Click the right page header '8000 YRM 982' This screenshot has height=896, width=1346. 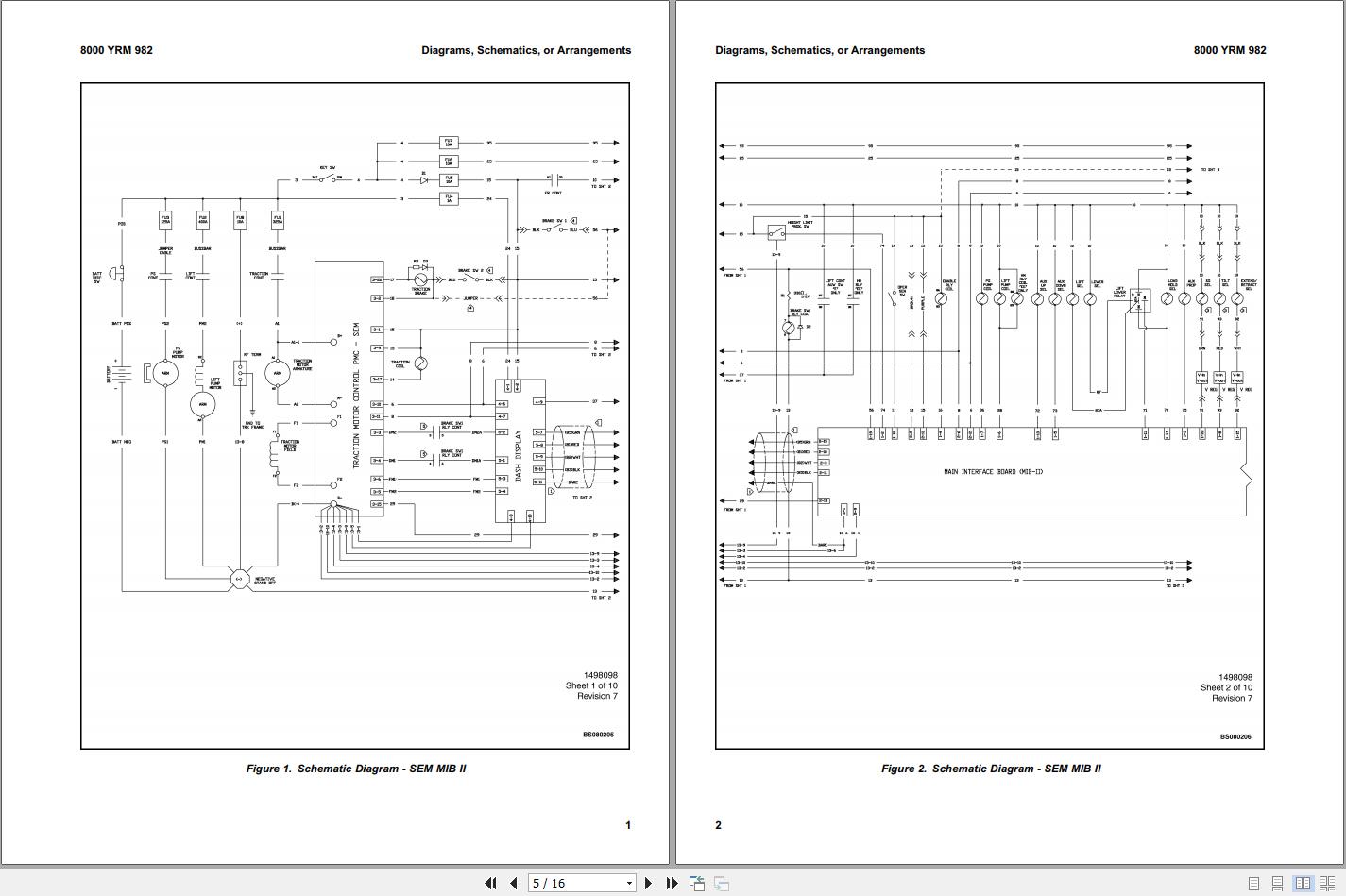point(1230,50)
